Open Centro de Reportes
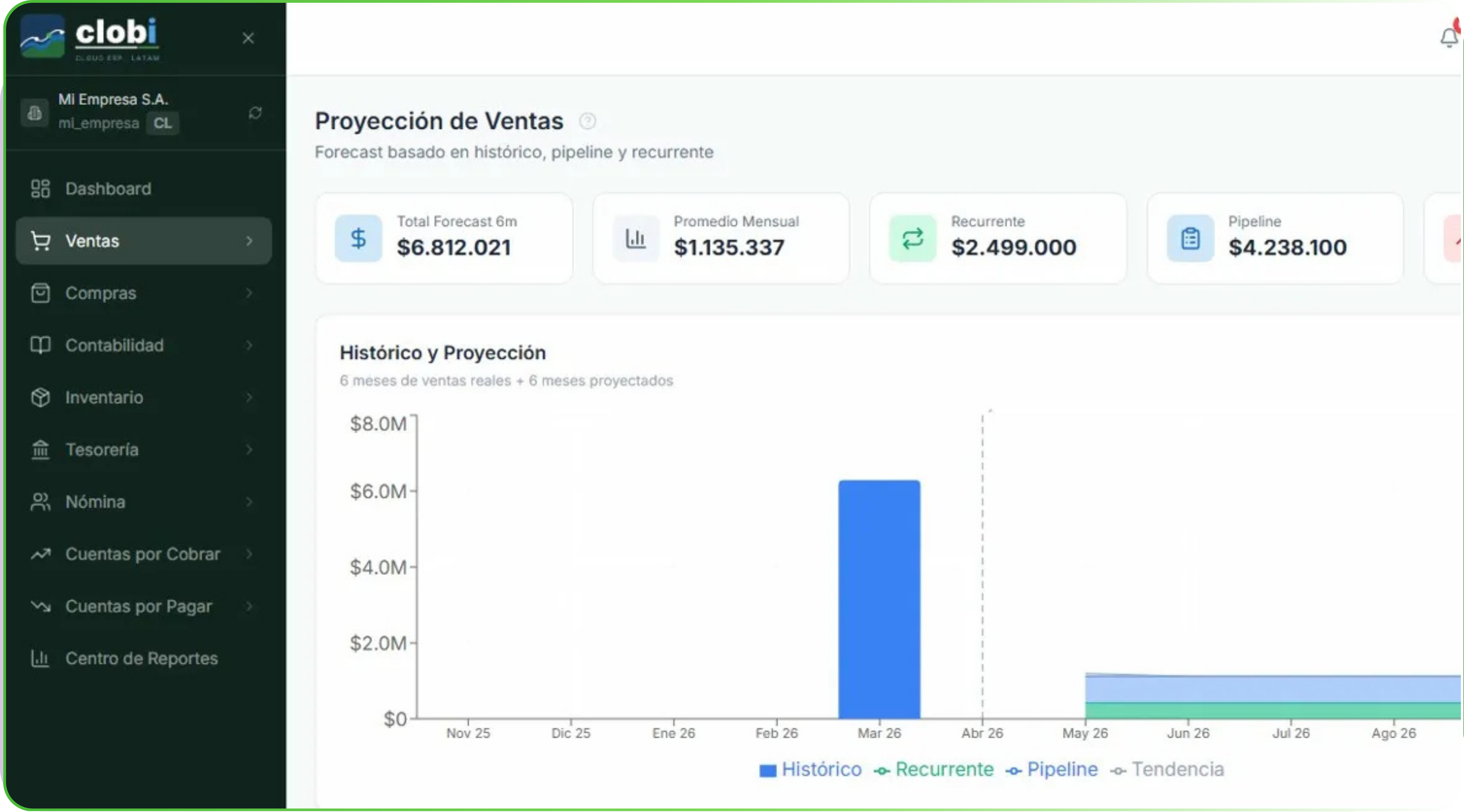 click(x=141, y=659)
